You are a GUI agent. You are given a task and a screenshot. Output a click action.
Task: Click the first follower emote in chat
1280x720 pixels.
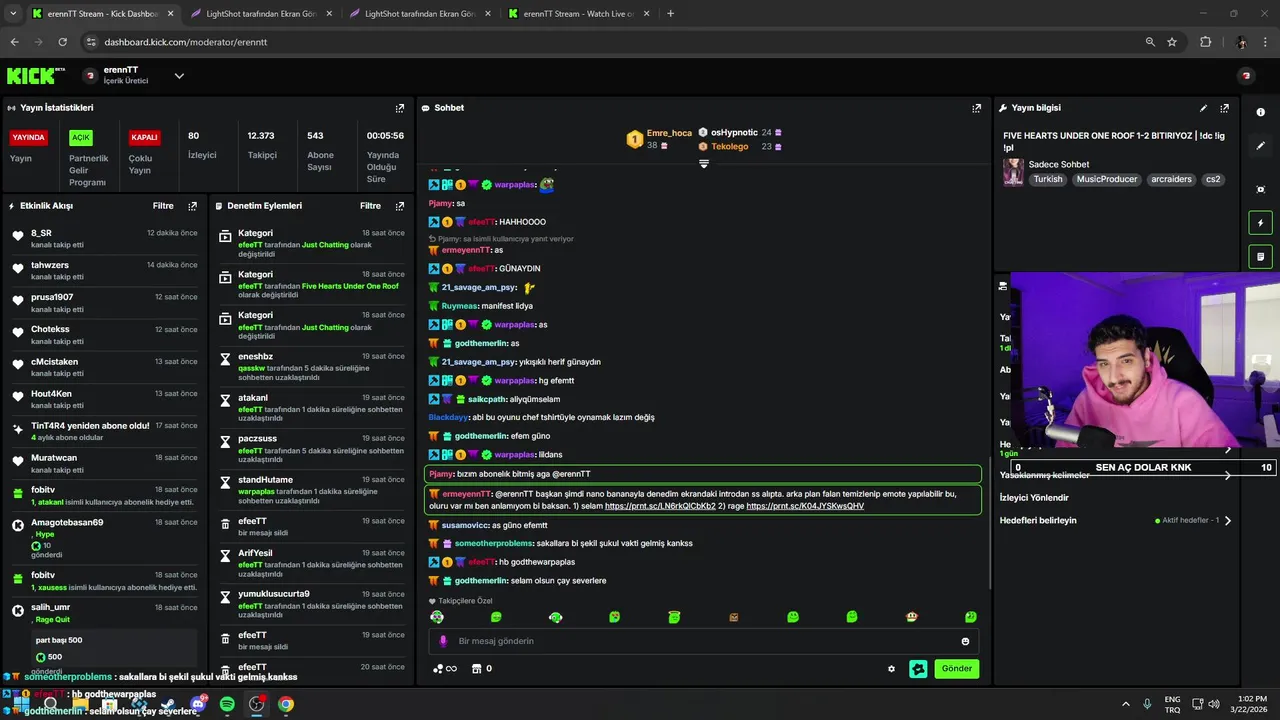tap(437, 617)
